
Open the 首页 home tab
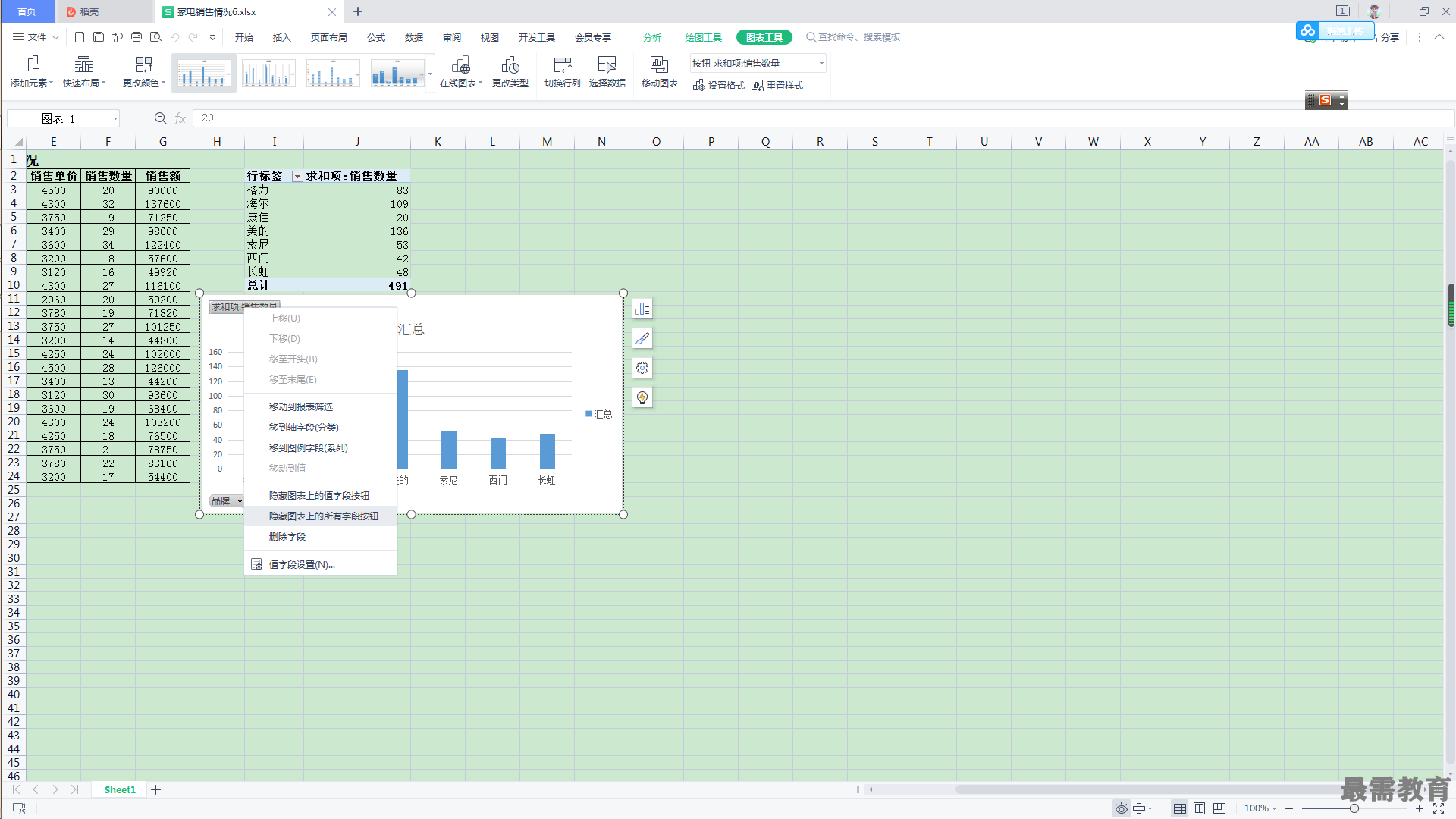(27, 11)
